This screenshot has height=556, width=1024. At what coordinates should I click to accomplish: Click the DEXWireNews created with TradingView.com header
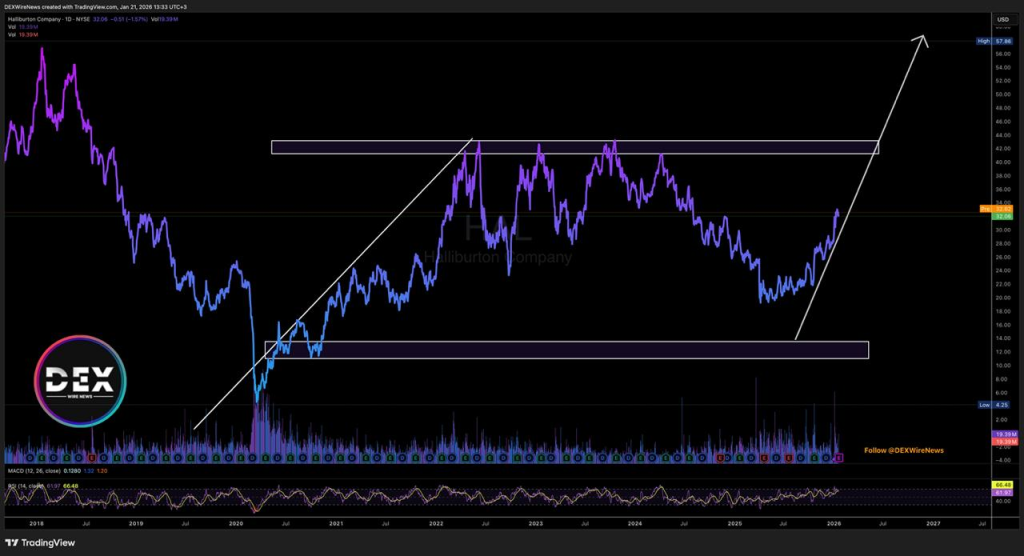pos(97,7)
